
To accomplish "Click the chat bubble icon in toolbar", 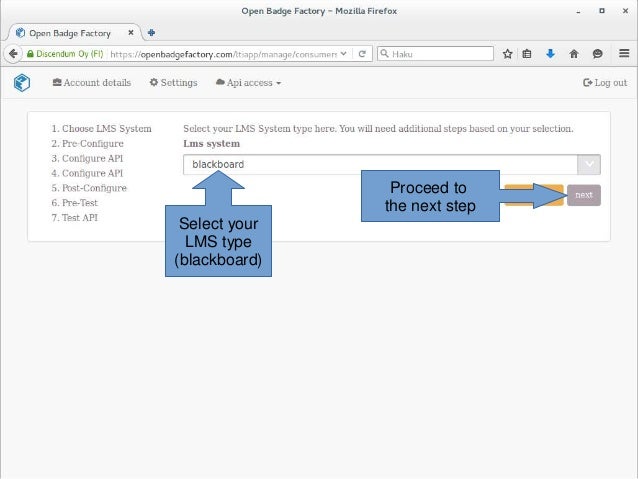I will [597, 54].
